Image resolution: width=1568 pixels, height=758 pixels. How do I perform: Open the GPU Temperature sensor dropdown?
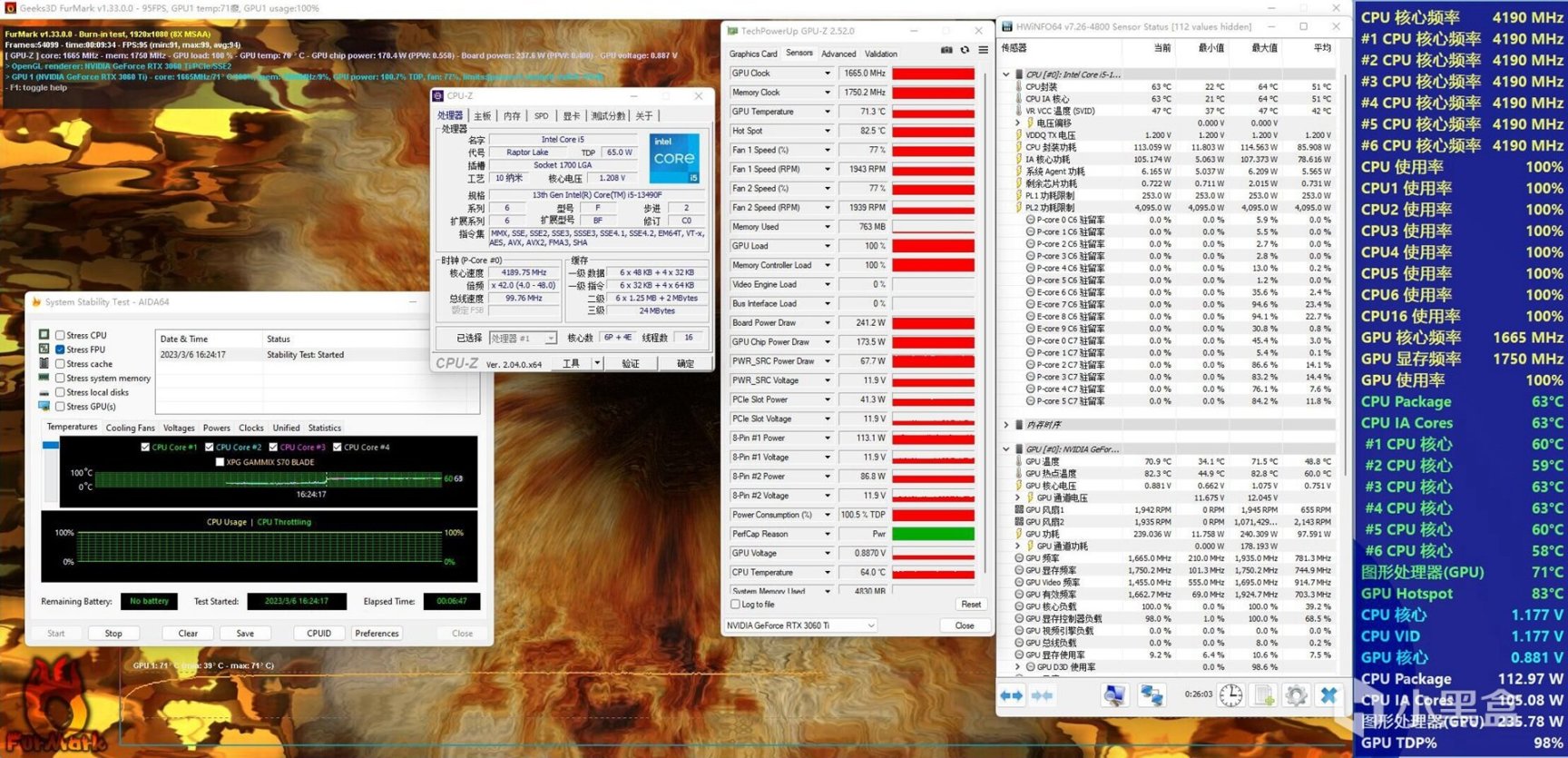click(827, 112)
